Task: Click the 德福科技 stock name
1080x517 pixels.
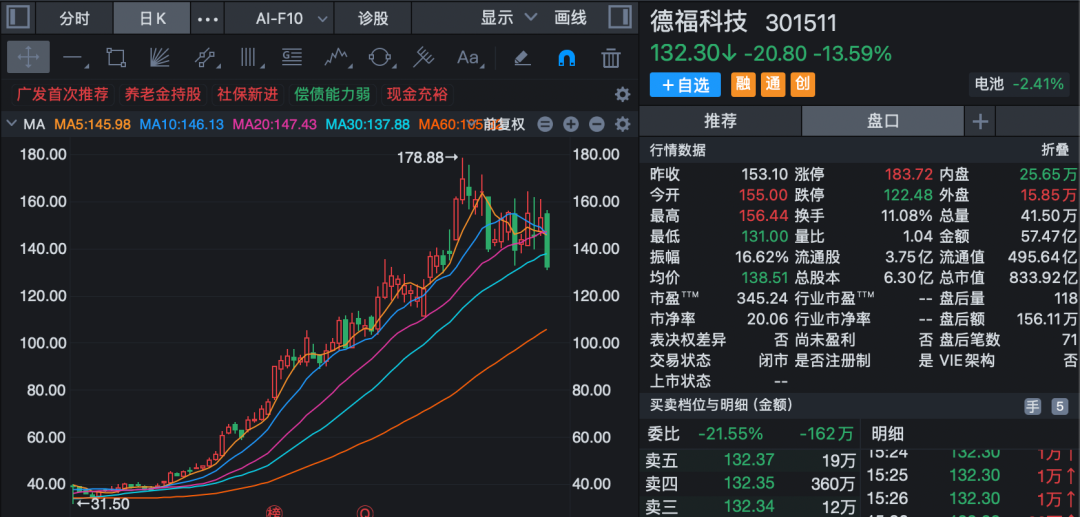Action: point(698,22)
